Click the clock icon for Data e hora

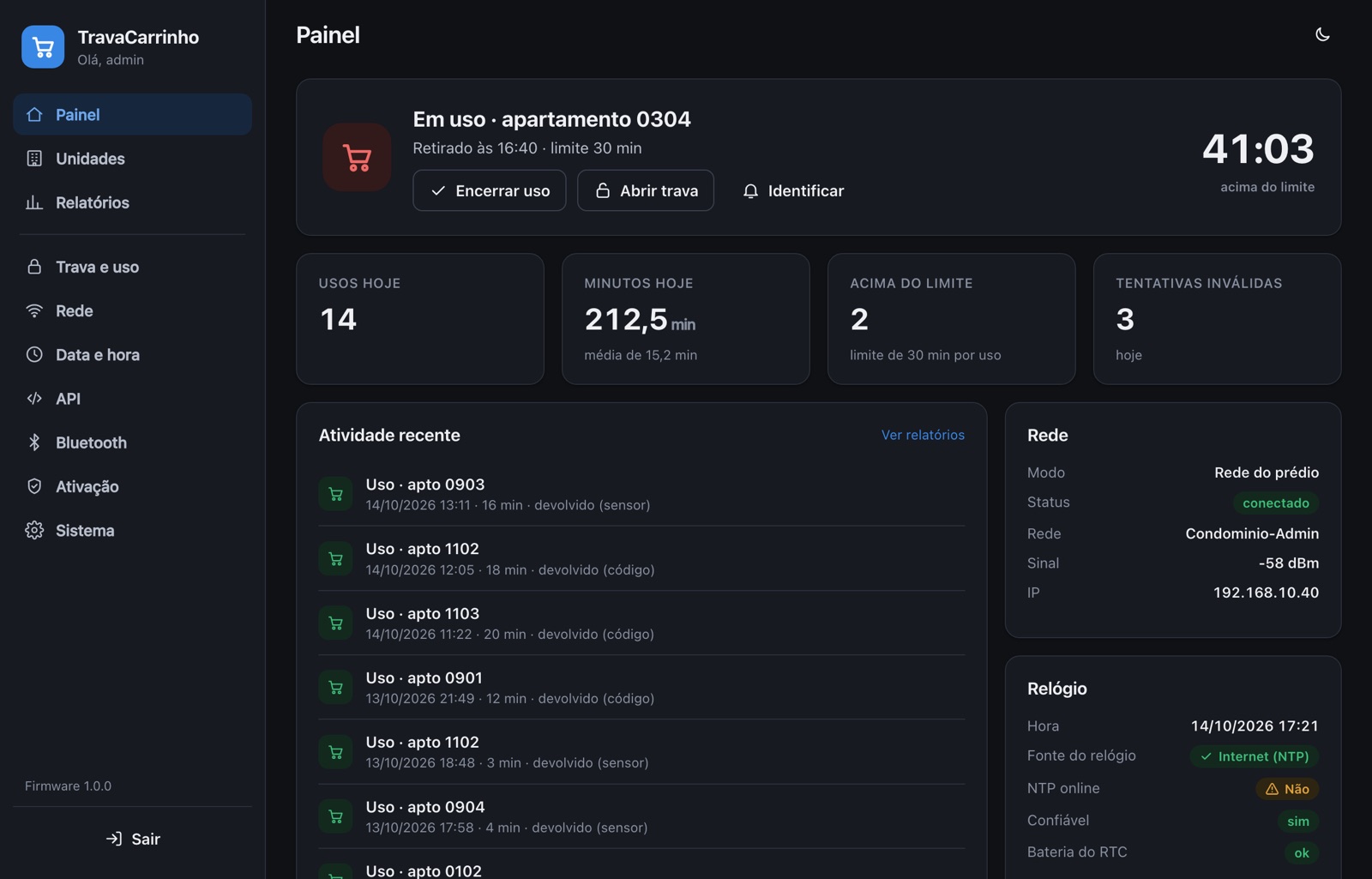(x=34, y=354)
